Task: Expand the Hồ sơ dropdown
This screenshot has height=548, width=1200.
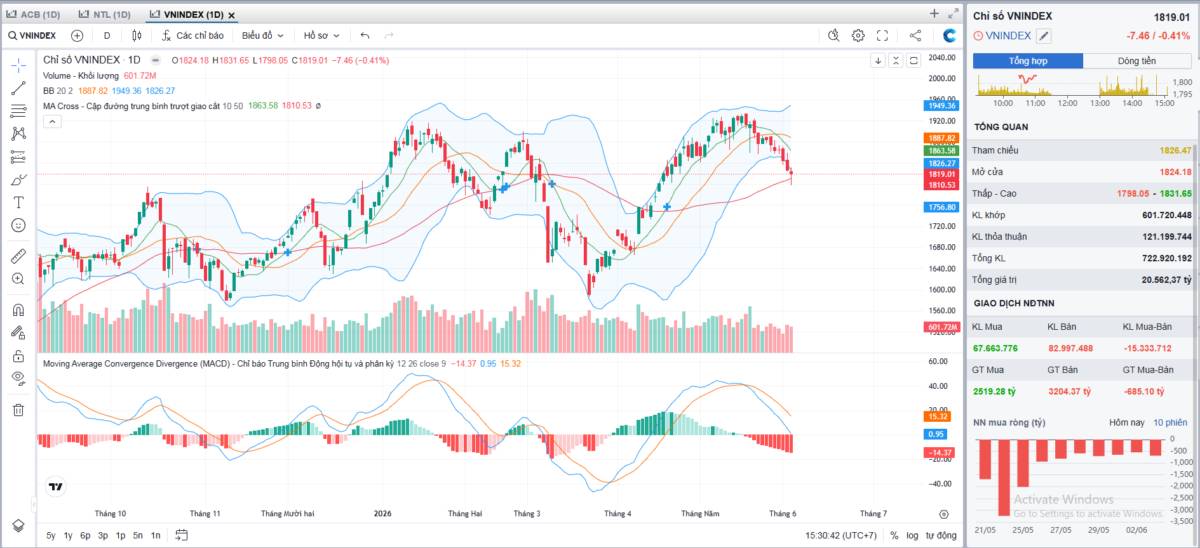Action: 322,35
